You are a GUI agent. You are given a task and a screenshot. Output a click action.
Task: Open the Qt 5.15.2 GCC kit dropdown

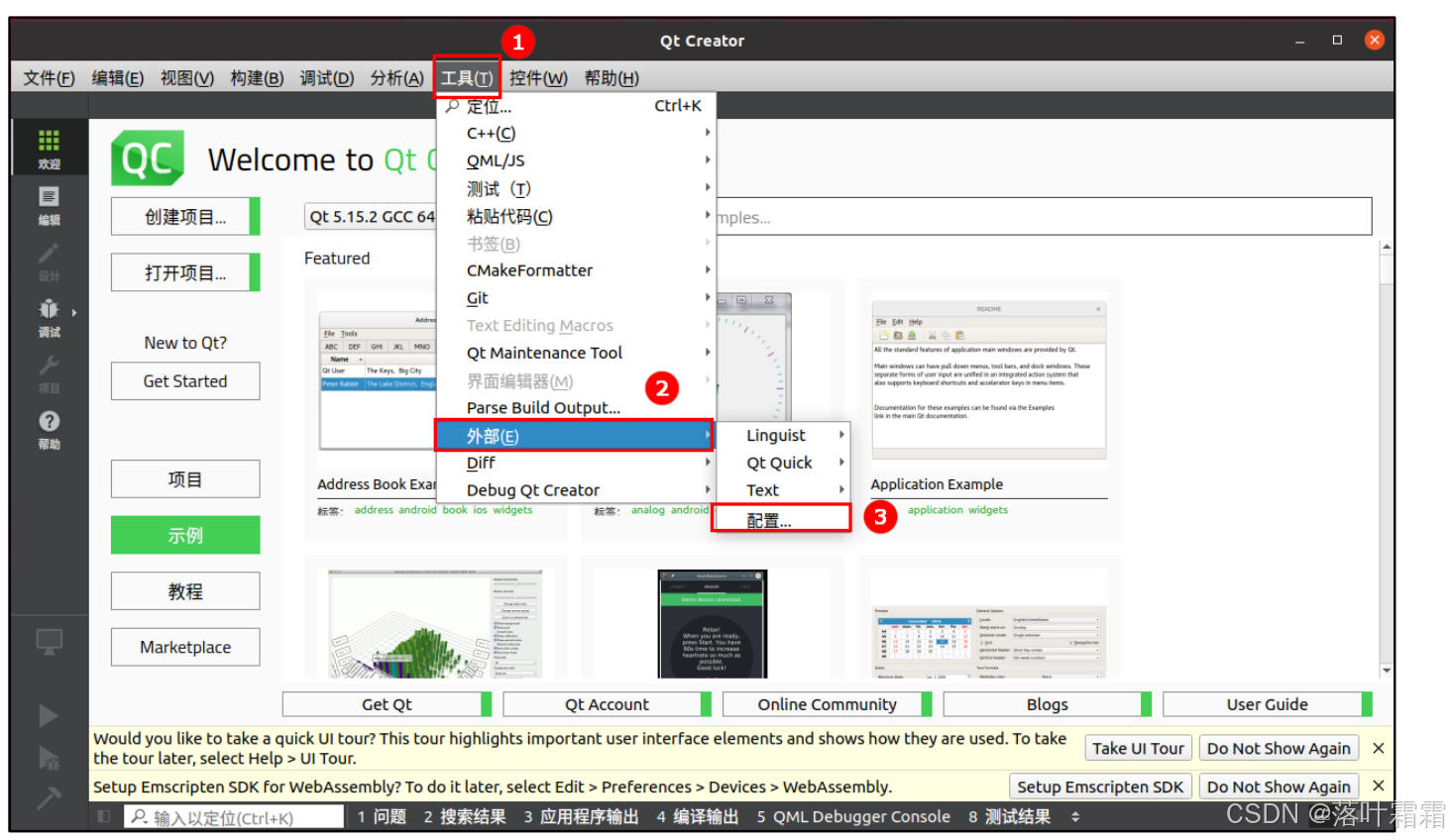[371, 216]
